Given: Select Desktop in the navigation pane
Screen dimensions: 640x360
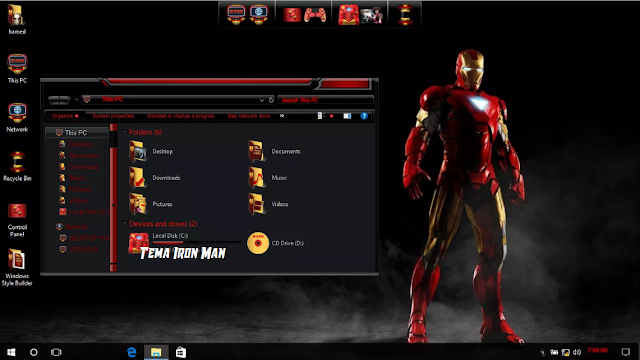Looking at the screenshot, I should tap(80, 144).
